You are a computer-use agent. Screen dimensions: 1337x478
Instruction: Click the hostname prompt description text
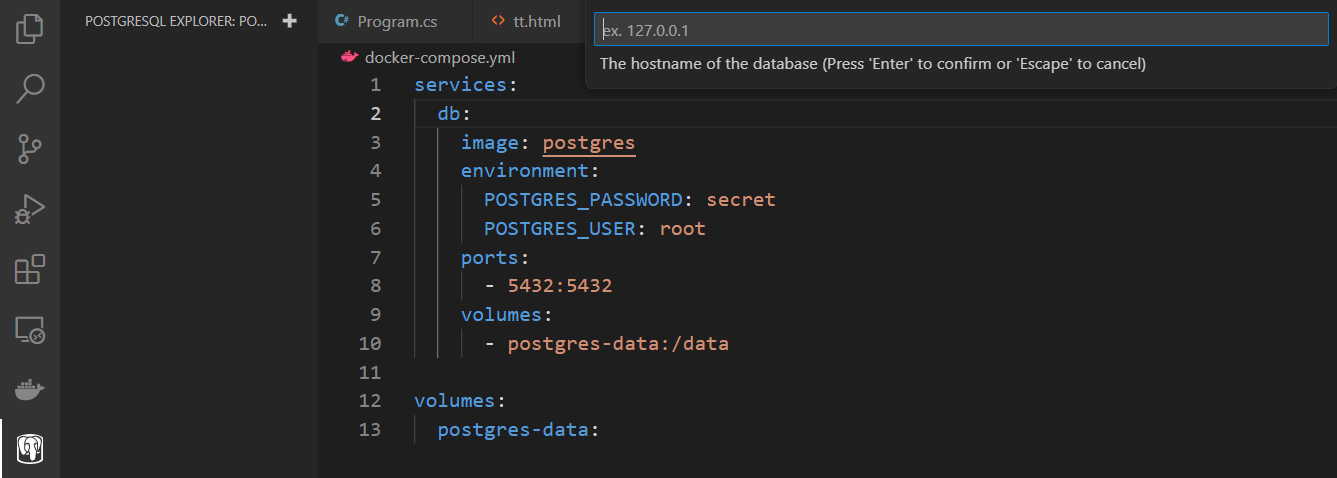[872, 64]
